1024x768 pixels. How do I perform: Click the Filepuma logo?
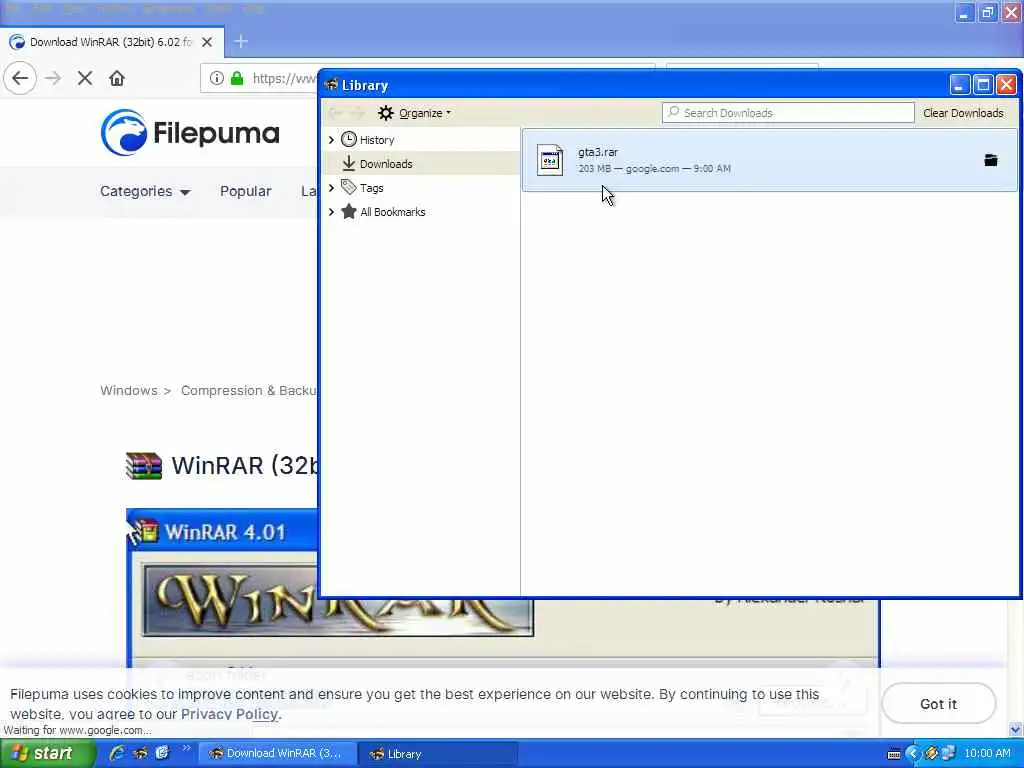(x=190, y=133)
